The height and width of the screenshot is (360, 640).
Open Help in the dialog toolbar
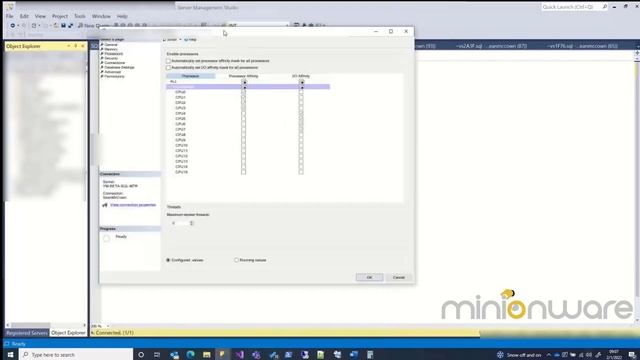pos(190,40)
